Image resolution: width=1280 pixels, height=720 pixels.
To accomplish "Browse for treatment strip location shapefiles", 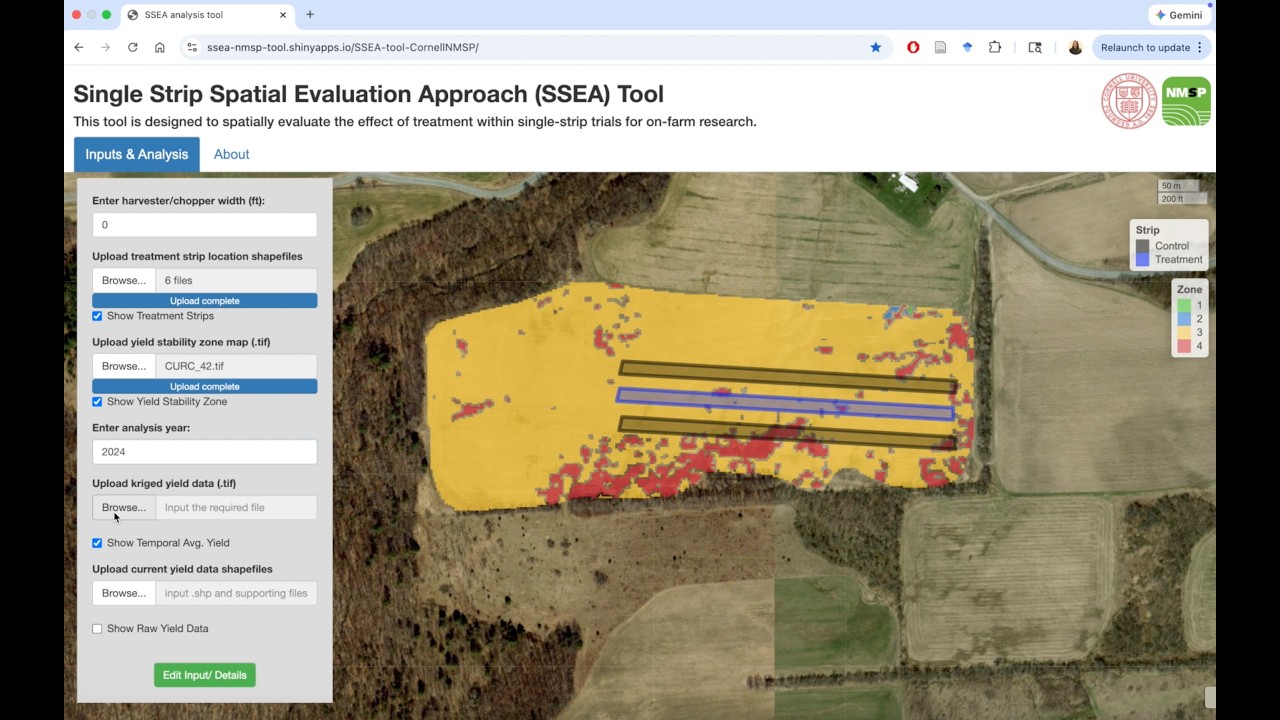I will point(124,280).
